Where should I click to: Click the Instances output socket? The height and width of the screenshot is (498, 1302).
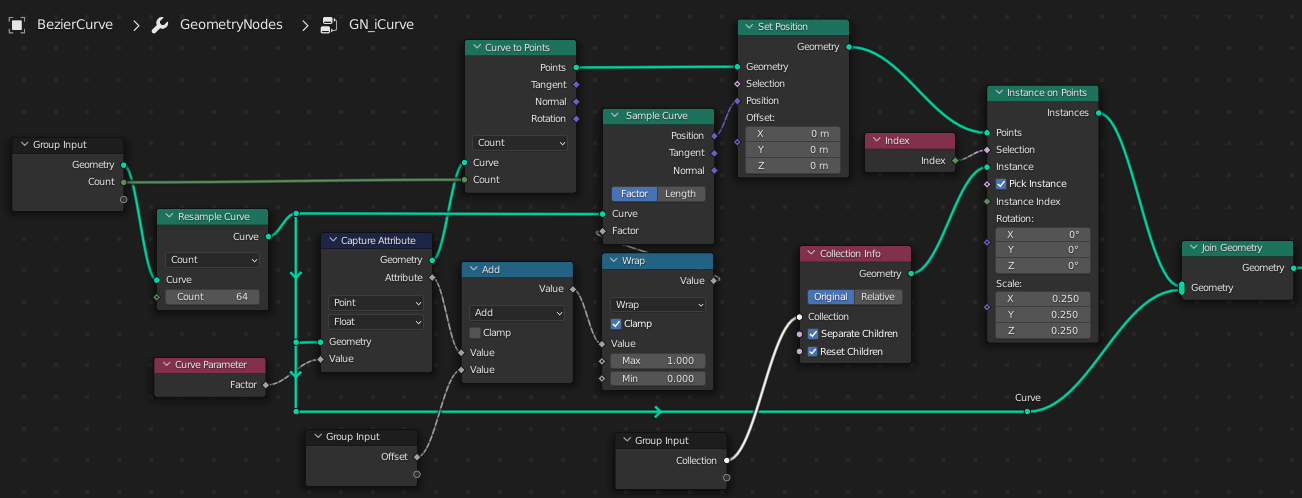point(1098,113)
